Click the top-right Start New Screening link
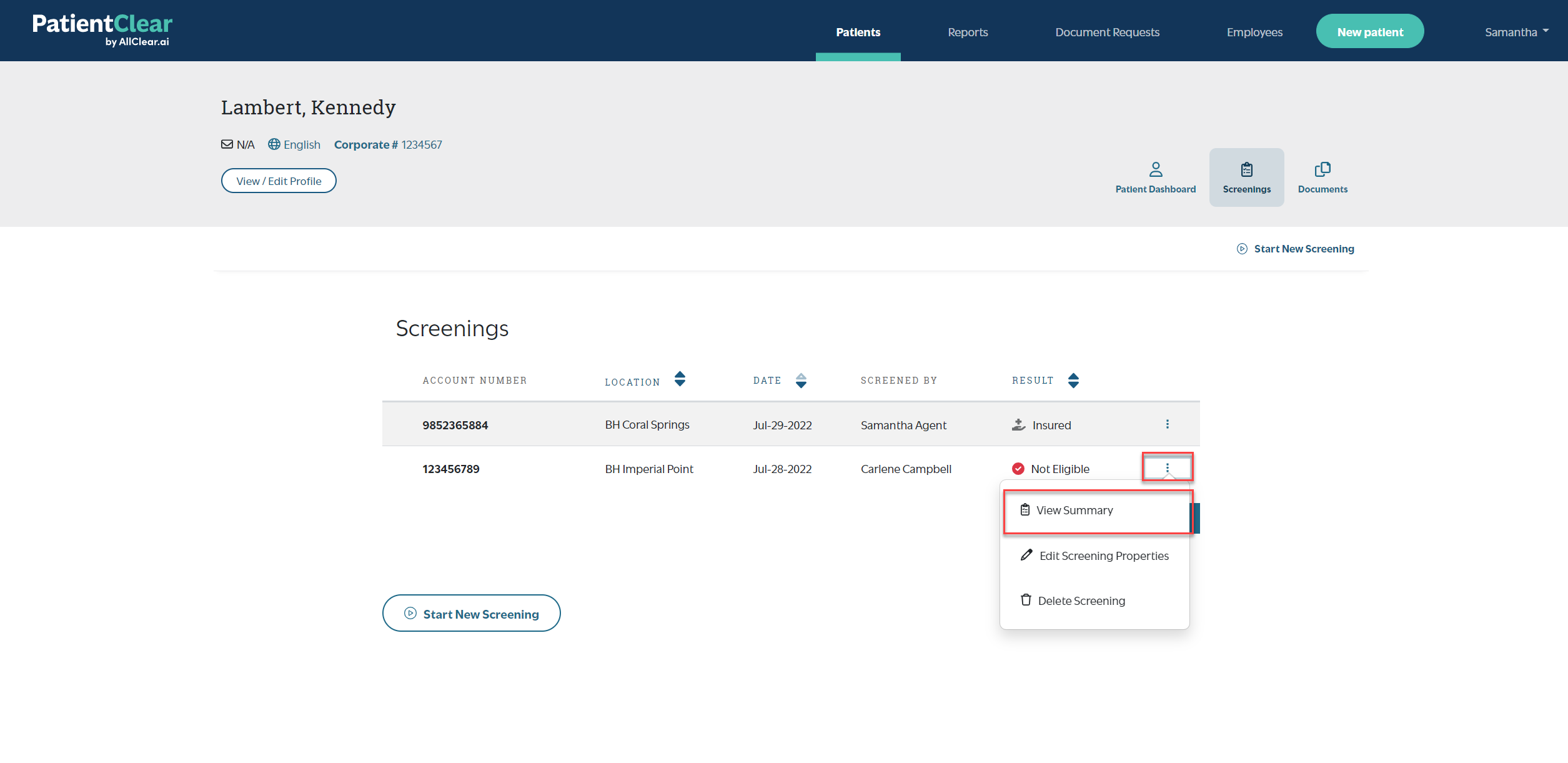Viewport: 1568px width, 763px height. (1303, 249)
